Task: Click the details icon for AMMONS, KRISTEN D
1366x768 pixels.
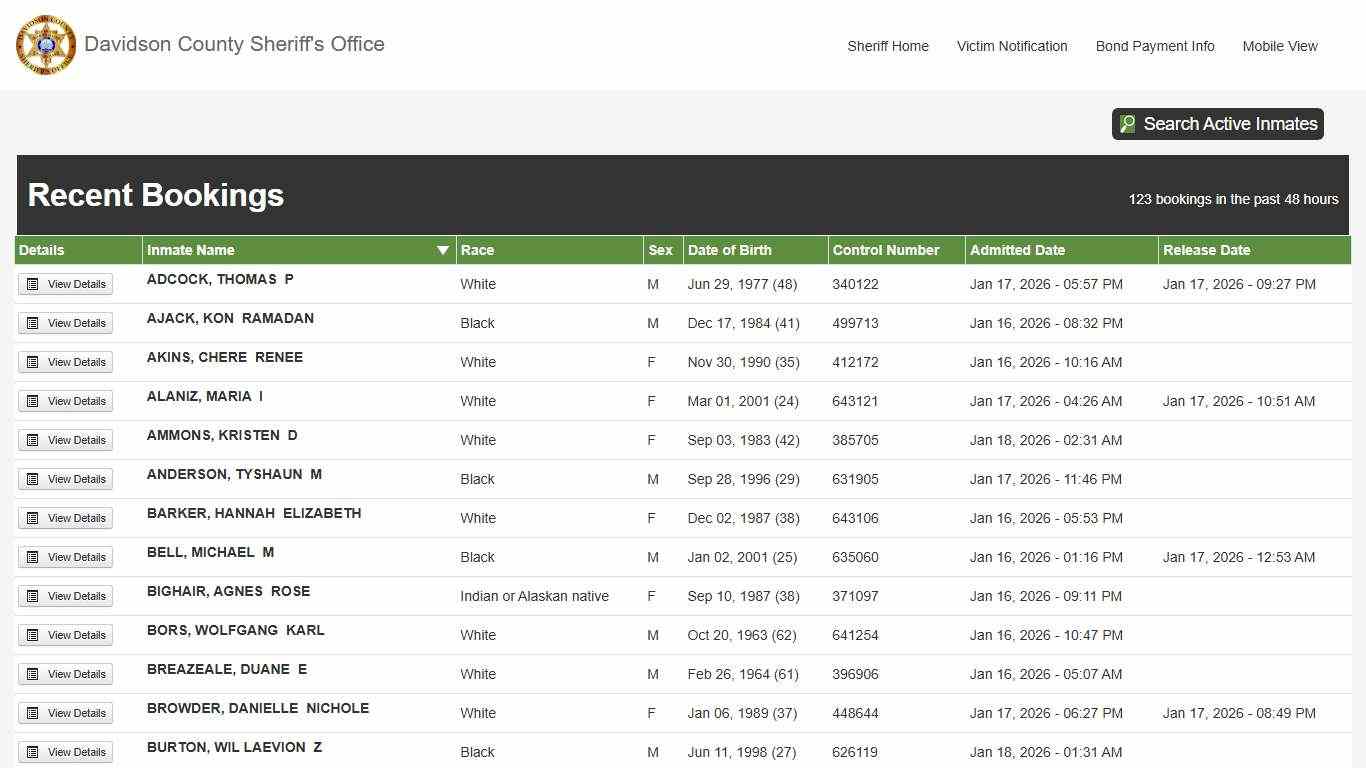Action: [33, 440]
